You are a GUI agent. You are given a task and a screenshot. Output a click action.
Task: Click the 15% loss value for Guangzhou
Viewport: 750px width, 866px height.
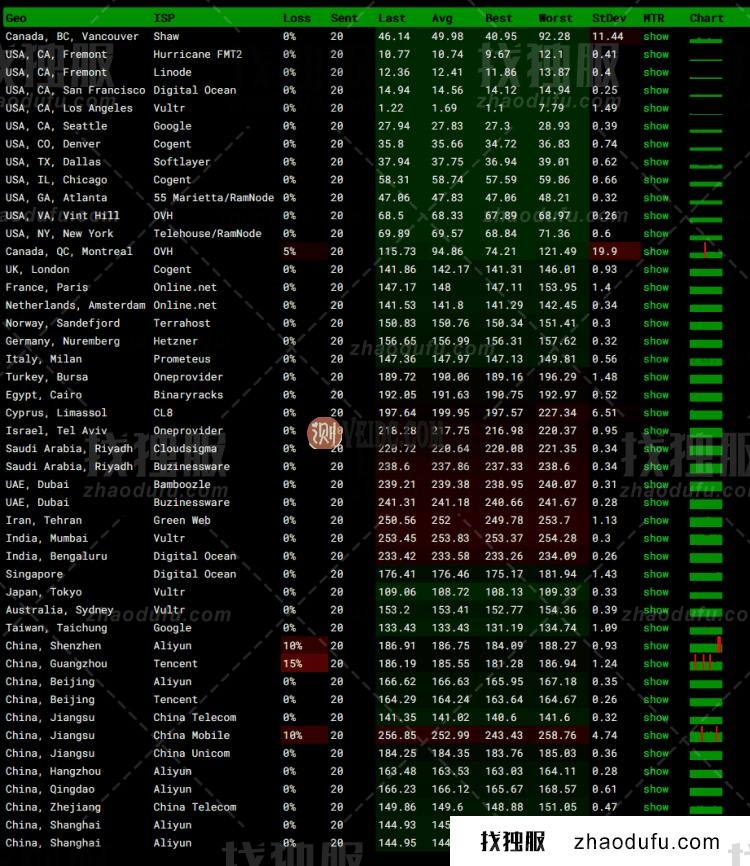[293, 663]
